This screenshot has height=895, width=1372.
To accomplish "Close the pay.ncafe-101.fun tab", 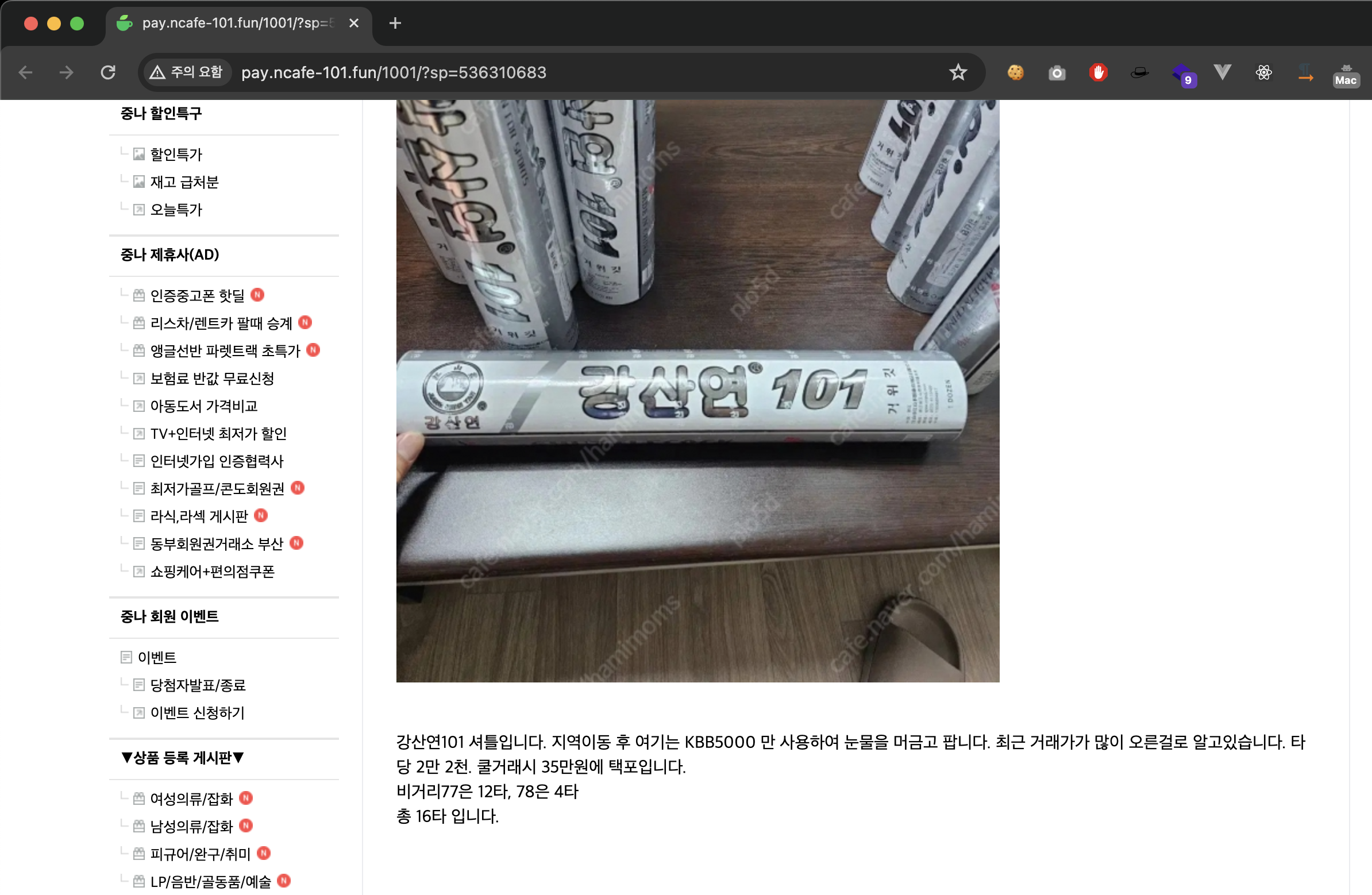I will (354, 23).
